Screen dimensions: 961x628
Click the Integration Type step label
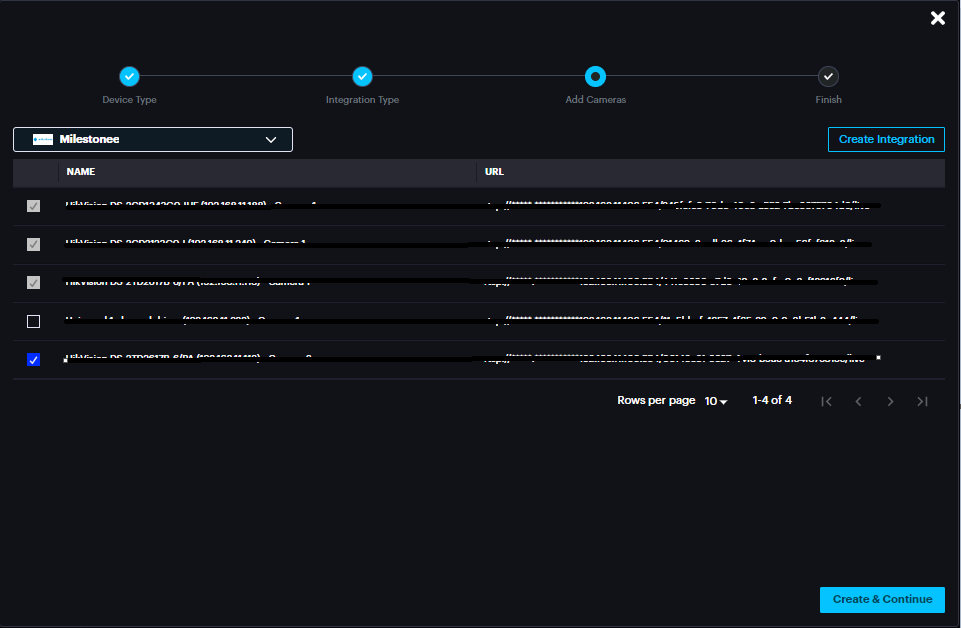(x=362, y=100)
